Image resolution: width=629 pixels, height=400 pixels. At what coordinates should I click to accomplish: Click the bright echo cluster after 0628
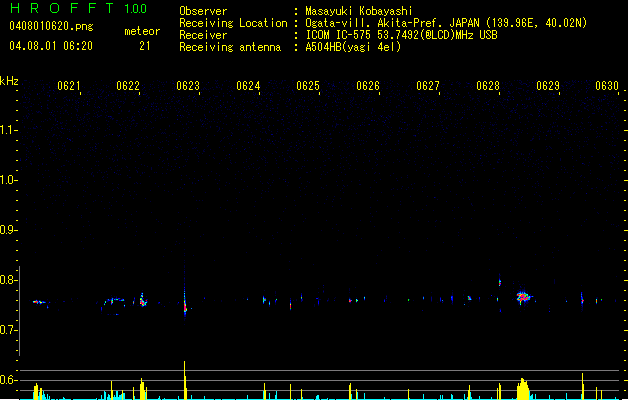[x=523, y=297]
